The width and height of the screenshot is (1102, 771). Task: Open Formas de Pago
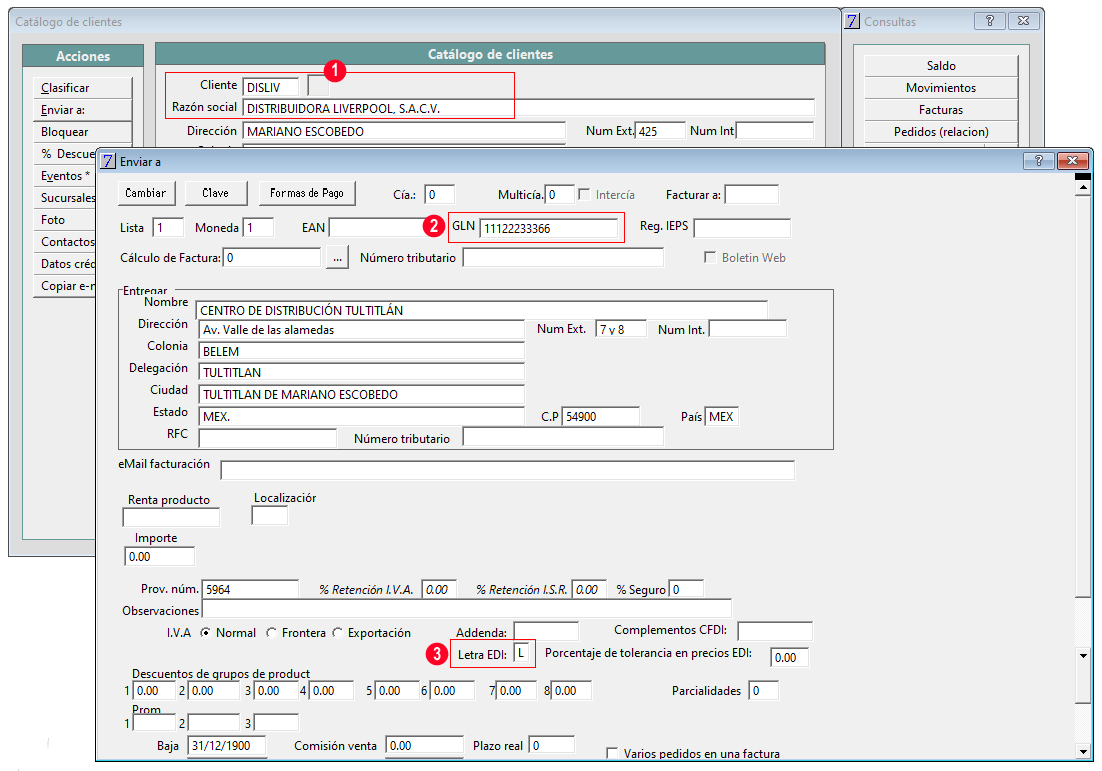307,193
